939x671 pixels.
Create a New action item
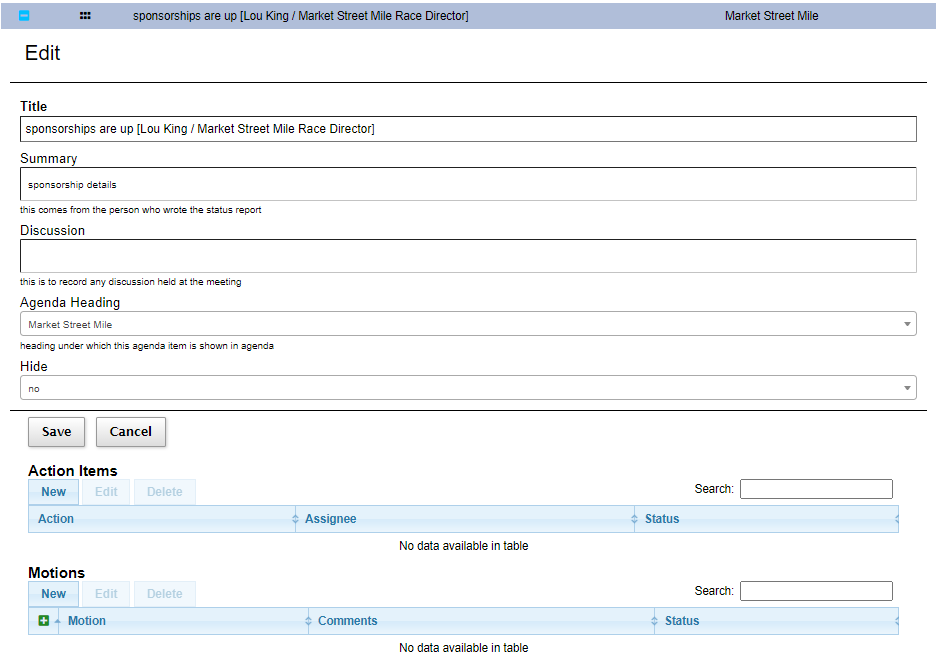pos(53,492)
